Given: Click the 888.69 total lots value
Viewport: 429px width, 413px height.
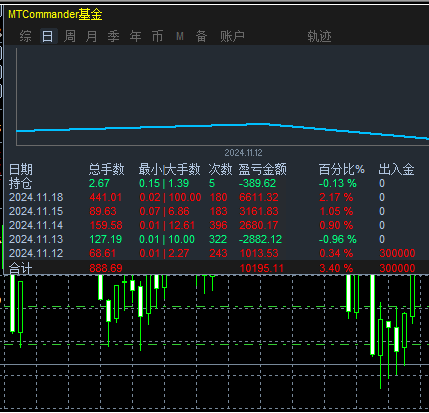Looking at the screenshot, I should point(106,268).
